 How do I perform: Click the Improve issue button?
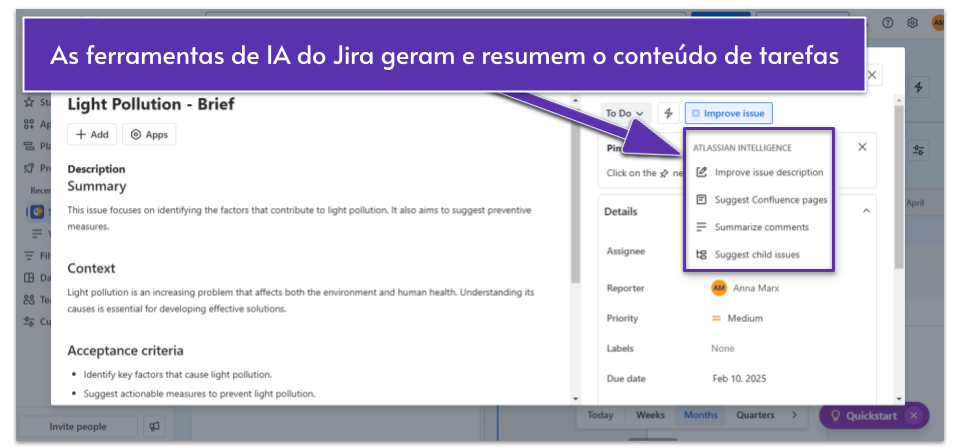(729, 113)
